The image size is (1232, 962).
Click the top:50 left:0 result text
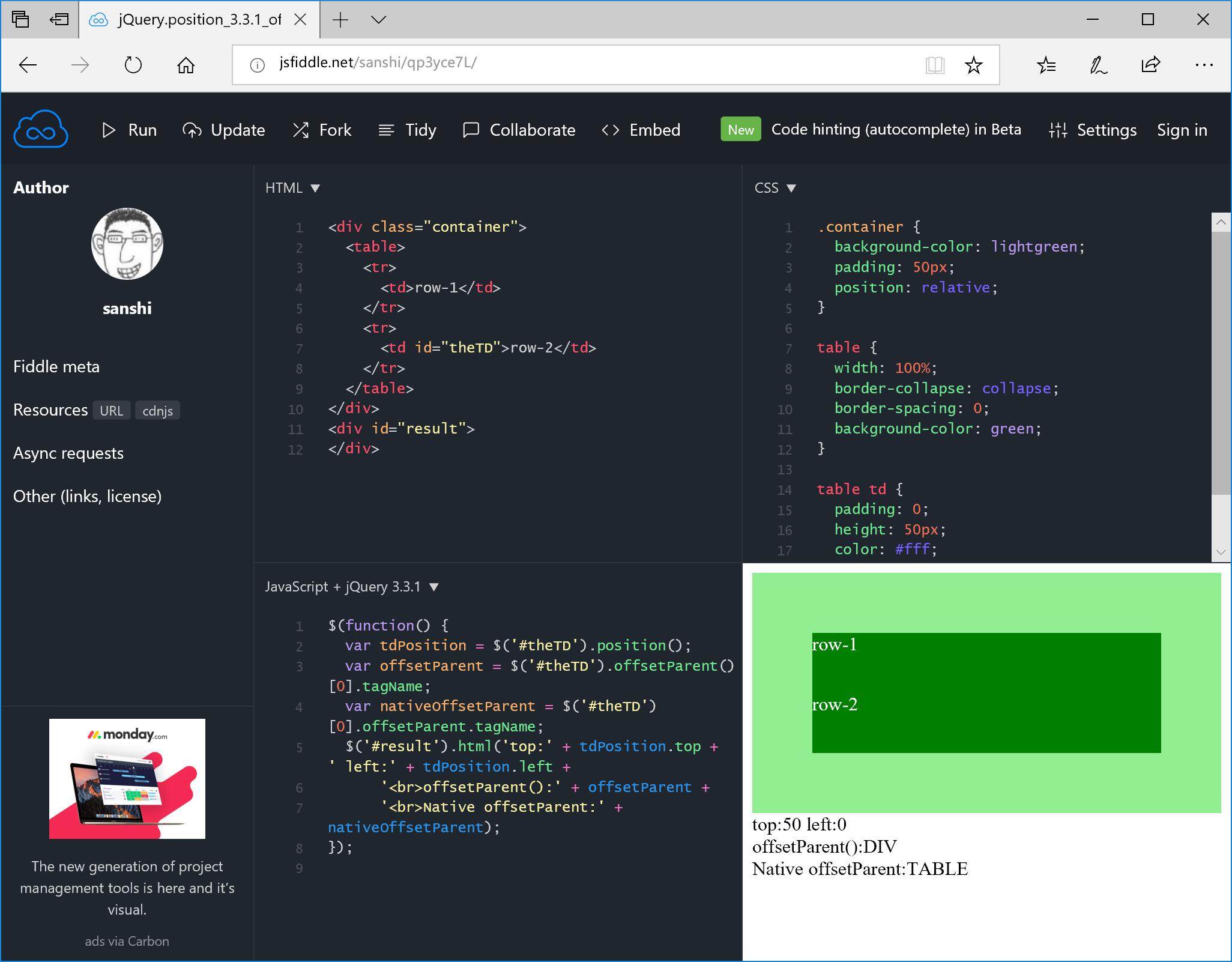799,824
